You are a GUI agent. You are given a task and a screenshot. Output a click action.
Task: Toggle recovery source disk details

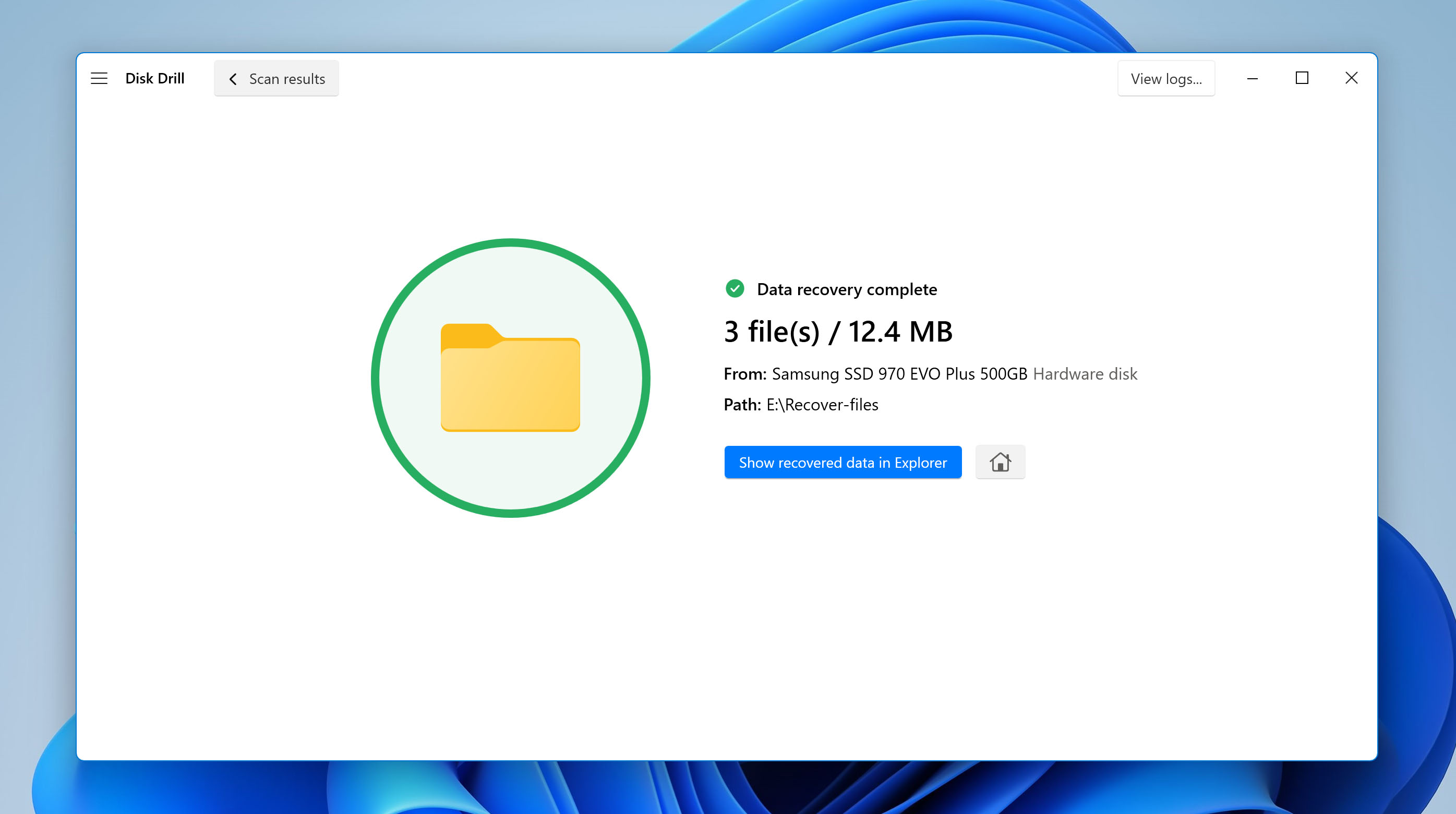1086,373
